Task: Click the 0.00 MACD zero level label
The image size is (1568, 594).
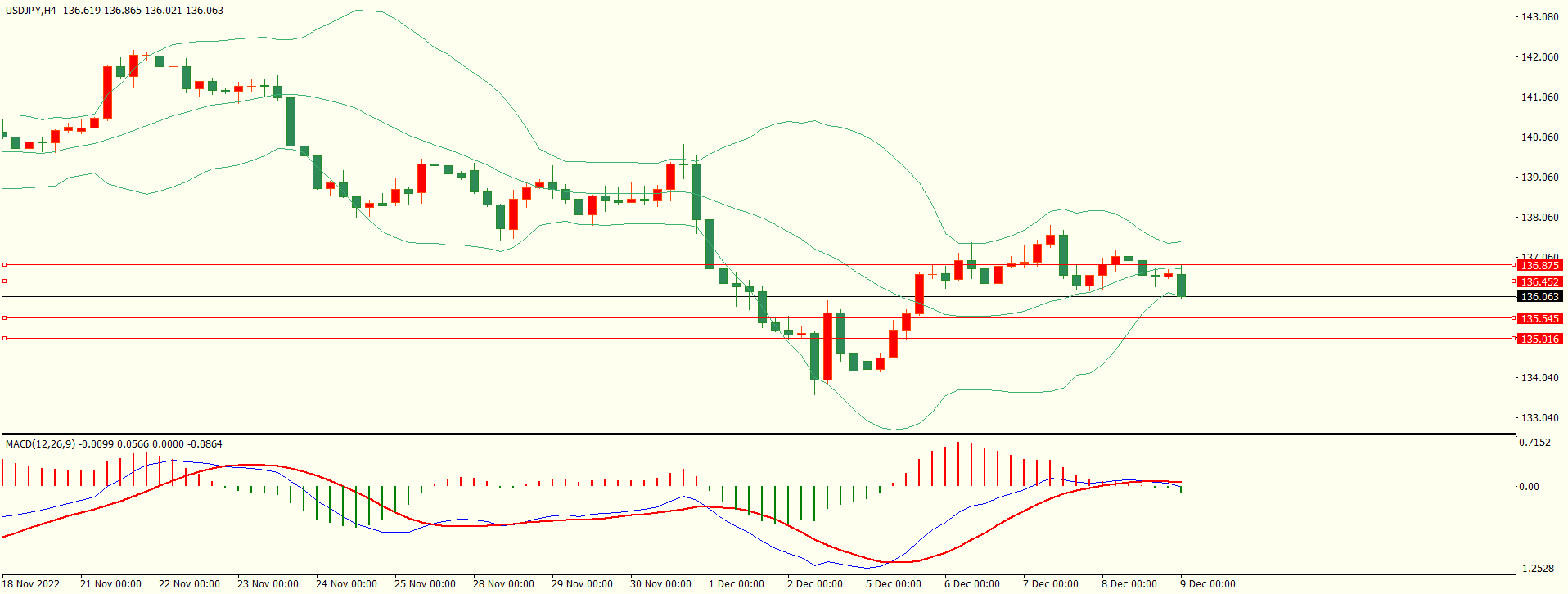Action: tap(1529, 487)
